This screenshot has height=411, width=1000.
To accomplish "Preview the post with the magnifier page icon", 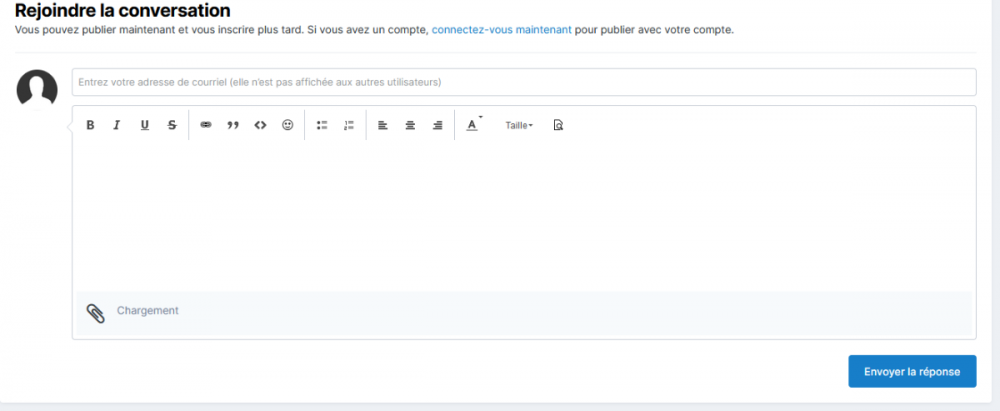I will click(x=558, y=125).
